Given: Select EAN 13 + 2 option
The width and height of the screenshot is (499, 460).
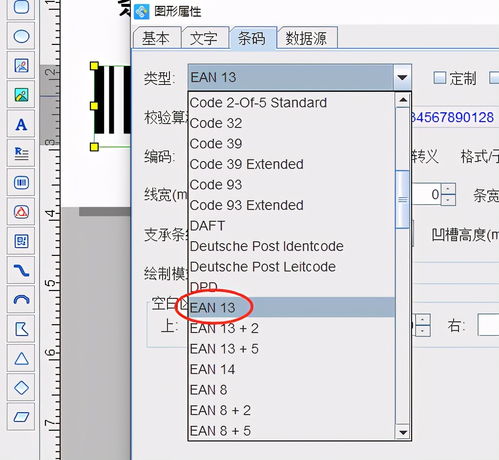Looking at the screenshot, I should (292, 328).
